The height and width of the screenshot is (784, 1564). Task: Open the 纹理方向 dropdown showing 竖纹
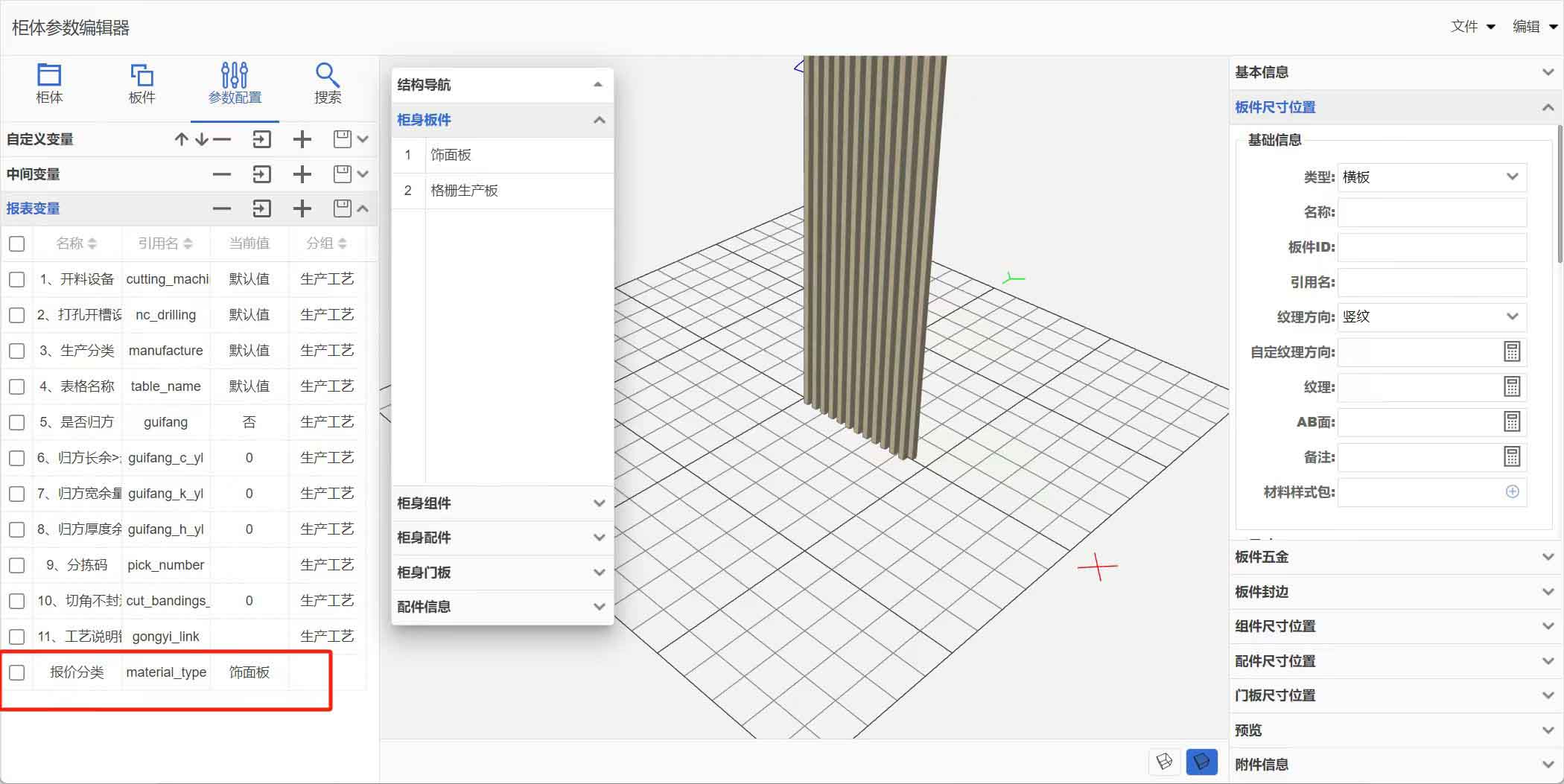[1431, 316]
